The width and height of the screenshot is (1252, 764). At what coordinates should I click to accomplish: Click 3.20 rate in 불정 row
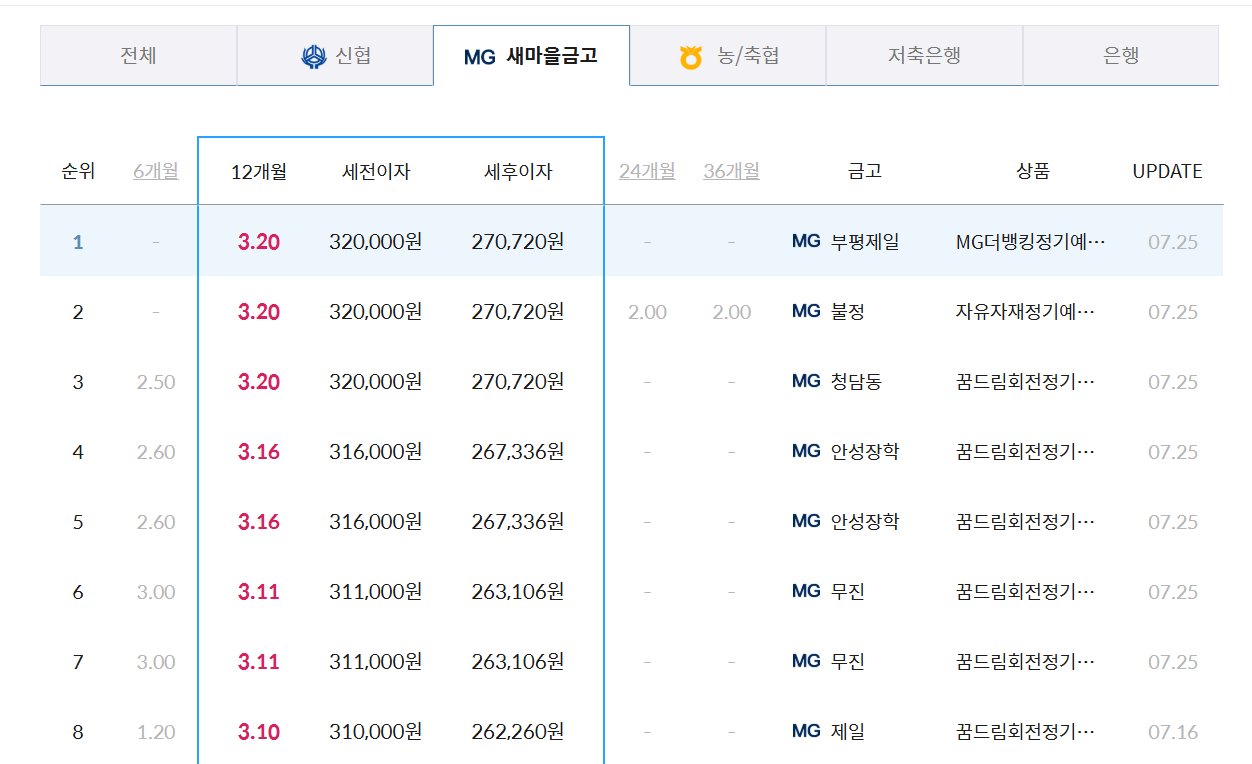coord(259,312)
